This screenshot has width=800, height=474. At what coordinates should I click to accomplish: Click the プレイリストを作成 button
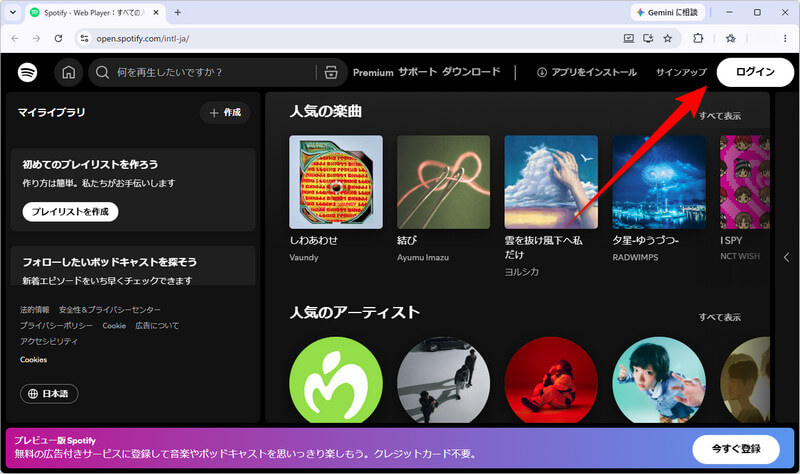[70, 212]
